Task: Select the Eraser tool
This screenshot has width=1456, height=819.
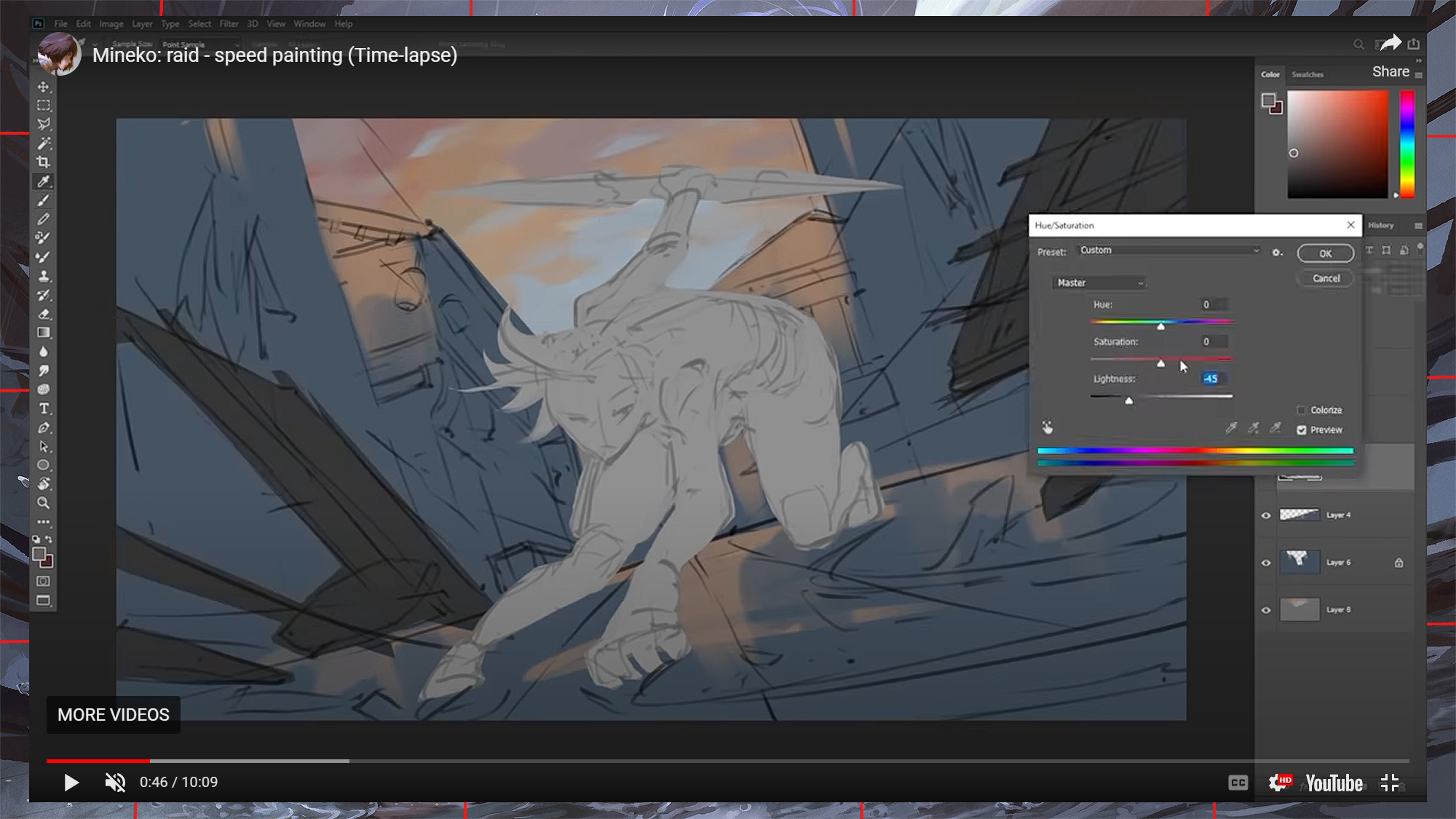Action: pyautogui.click(x=44, y=314)
